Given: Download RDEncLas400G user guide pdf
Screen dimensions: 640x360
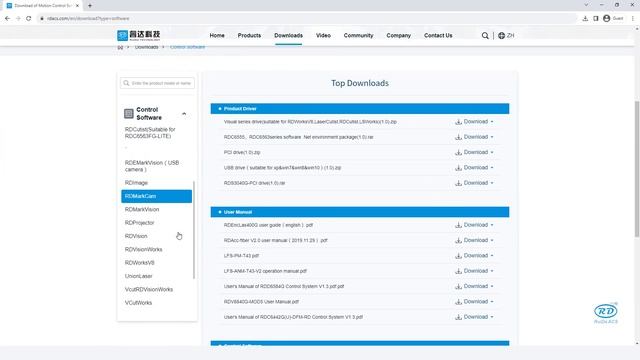Looking at the screenshot, I should point(474,225).
